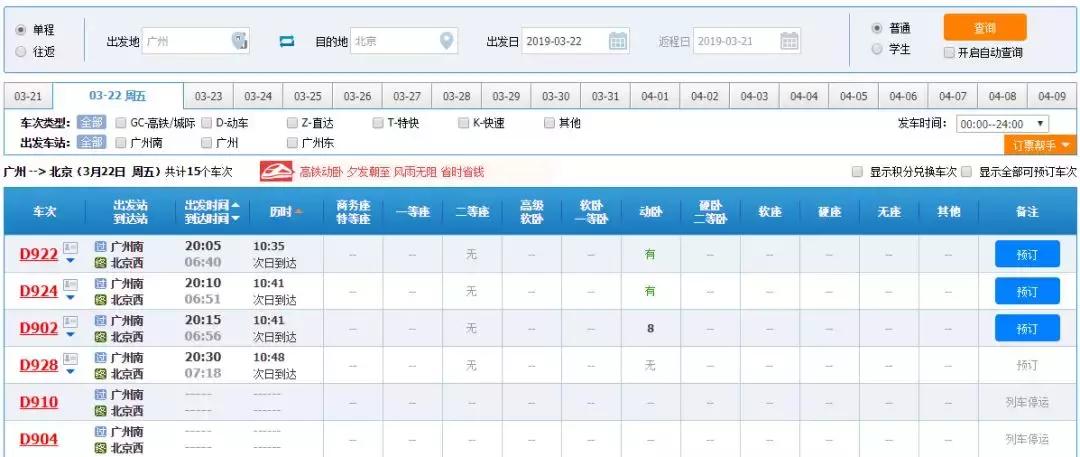Enable 显示积分兑换车次 checkbox
This screenshot has width=1080, height=457.
pos(858,172)
